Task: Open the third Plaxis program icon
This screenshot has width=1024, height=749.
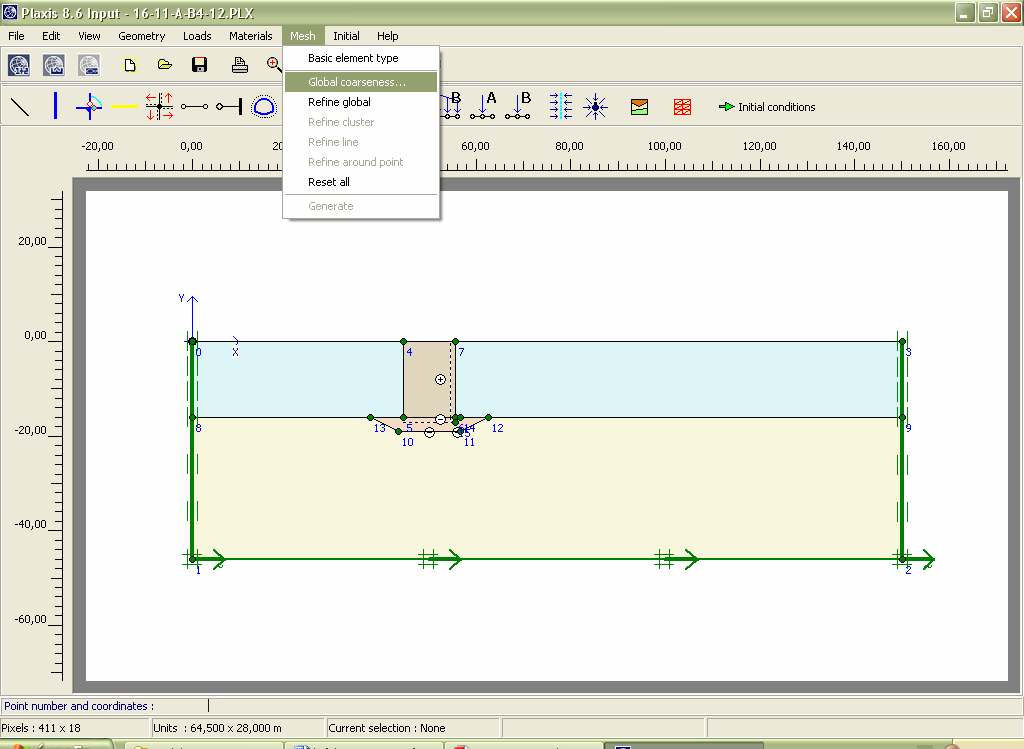Action: point(89,65)
